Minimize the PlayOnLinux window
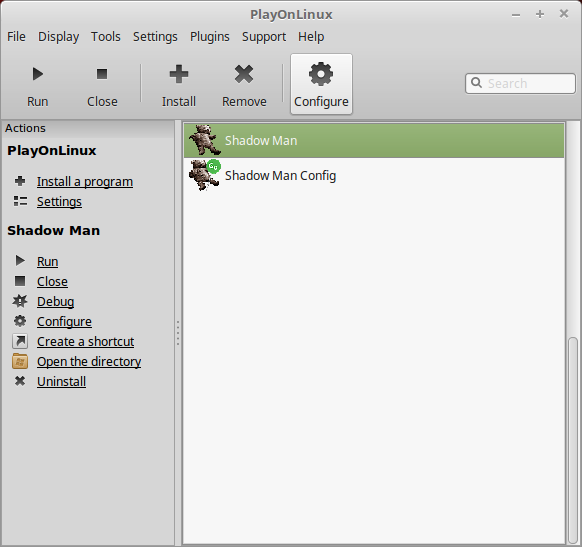Screen dimensions: 582x547 click(516, 15)
